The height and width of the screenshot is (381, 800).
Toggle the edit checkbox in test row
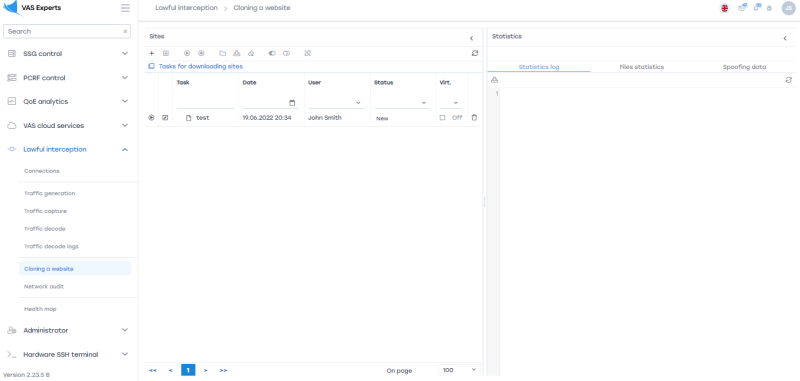pyautogui.click(x=165, y=117)
